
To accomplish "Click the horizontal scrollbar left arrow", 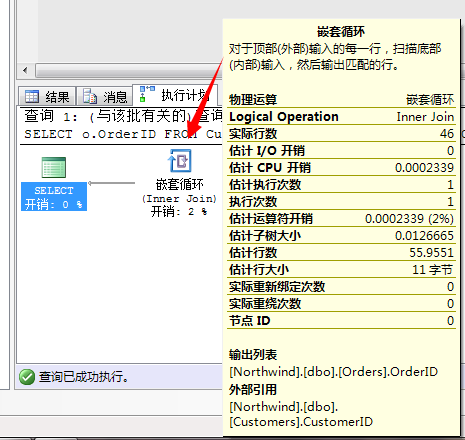I will click(x=25, y=71).
